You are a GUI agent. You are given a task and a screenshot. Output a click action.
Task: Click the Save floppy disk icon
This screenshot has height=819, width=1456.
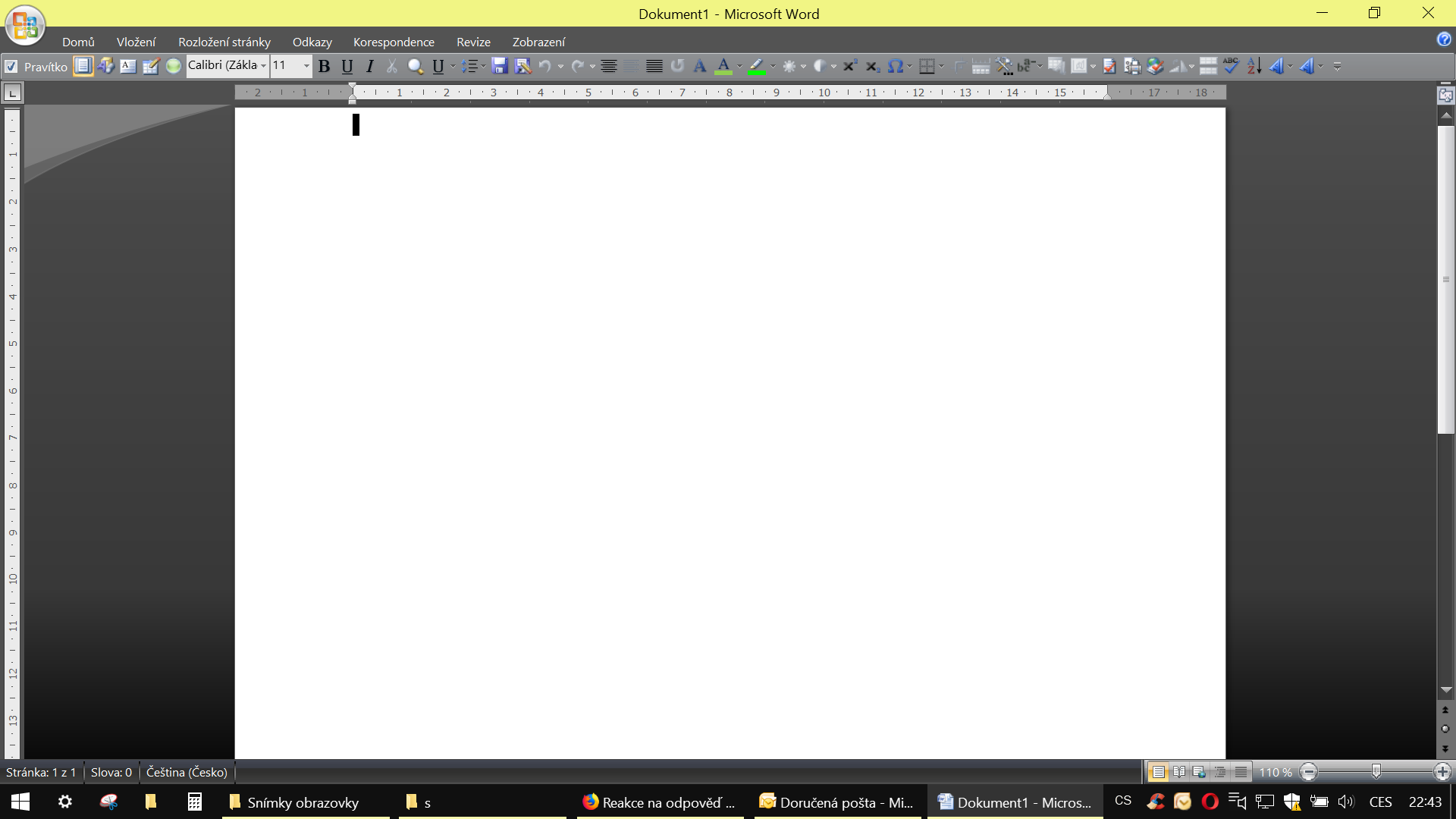tap(499, 67)
